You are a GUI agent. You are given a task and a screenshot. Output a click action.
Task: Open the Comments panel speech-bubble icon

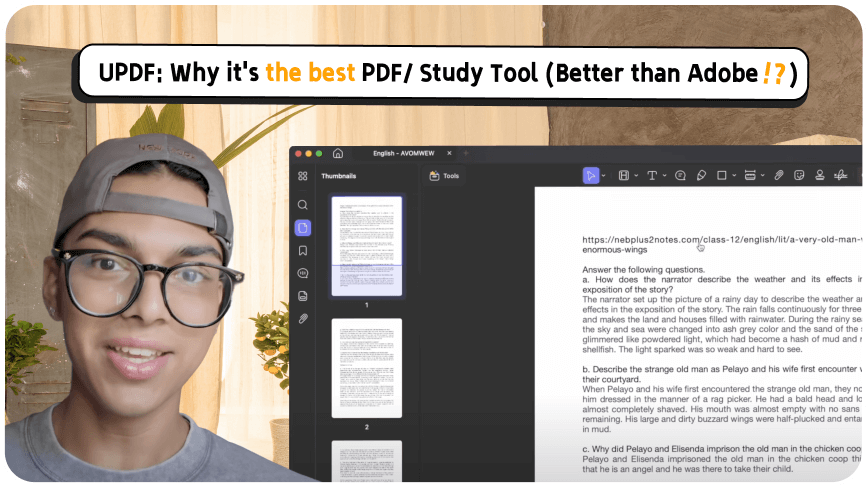[302, 273]
